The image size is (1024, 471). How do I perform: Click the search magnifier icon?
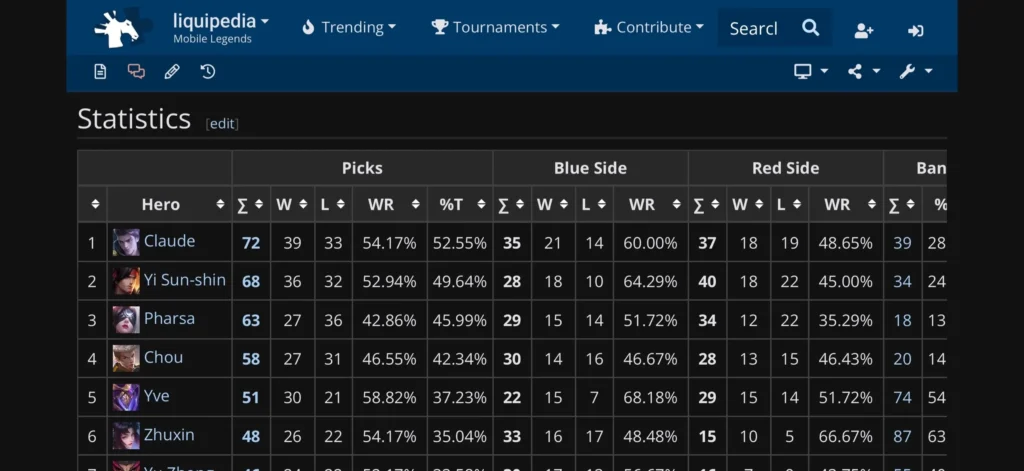point(811,28)
